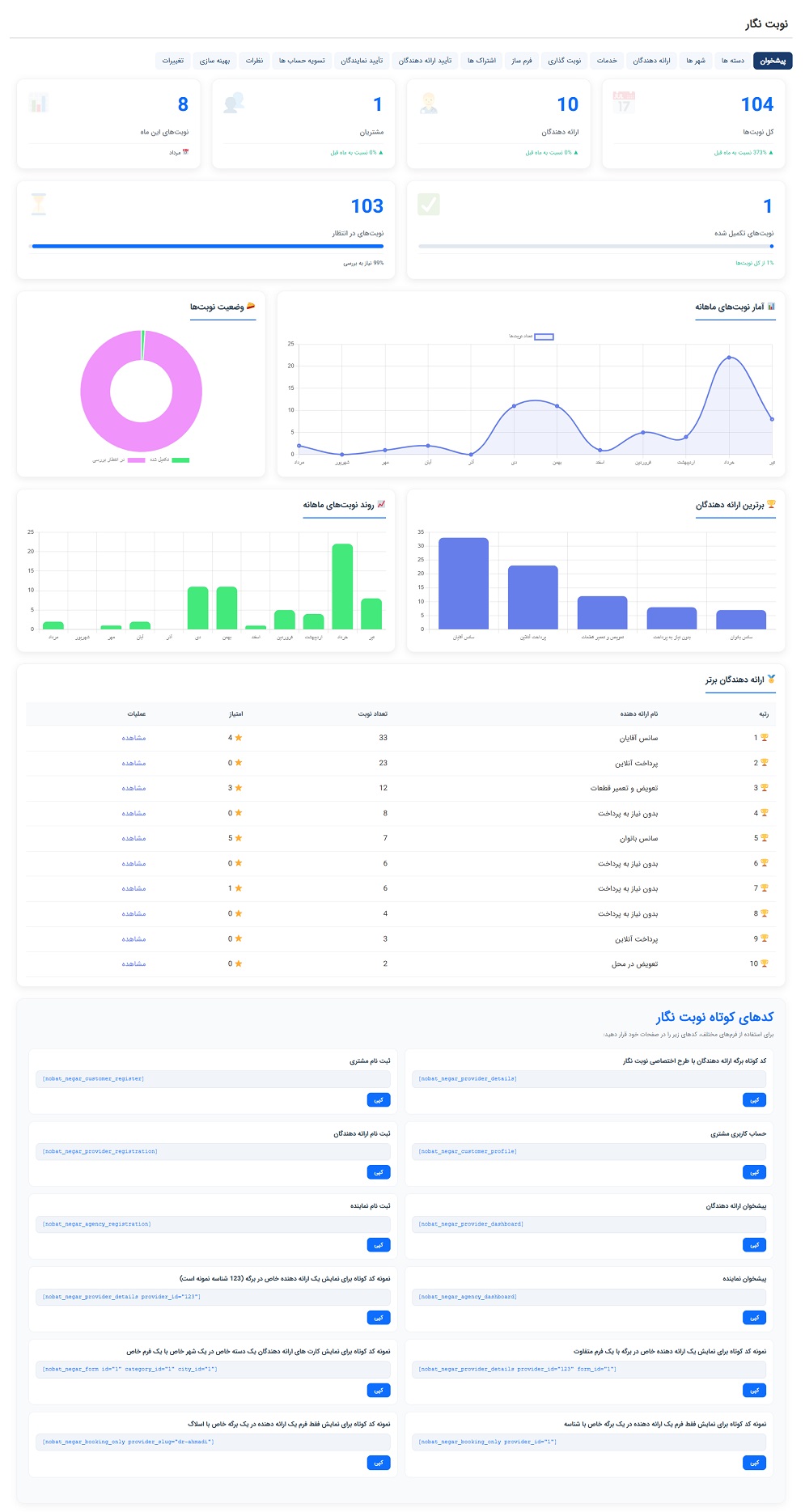Click the bar chart icon on the نوبت‌های این ماه card
This screenshot has height=1512, width=805.
tap(39, 103)
